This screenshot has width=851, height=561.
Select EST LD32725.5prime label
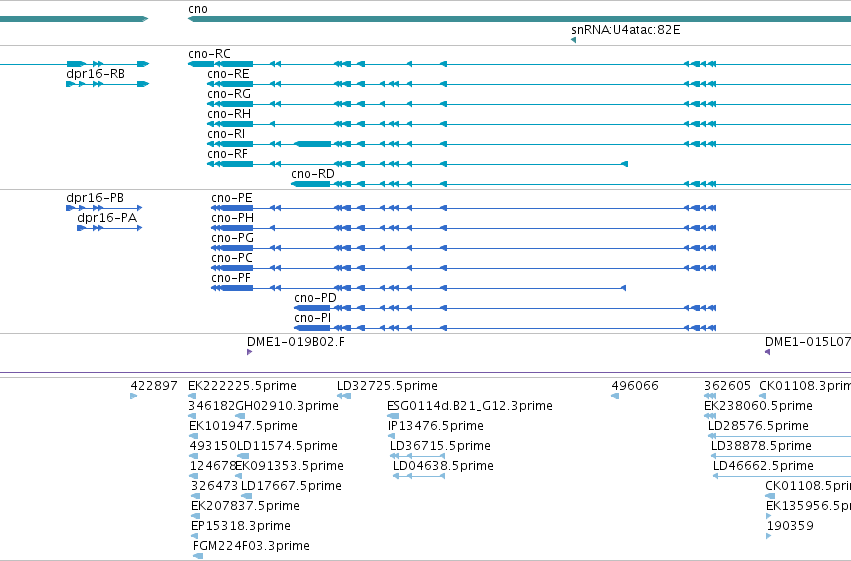387,386
